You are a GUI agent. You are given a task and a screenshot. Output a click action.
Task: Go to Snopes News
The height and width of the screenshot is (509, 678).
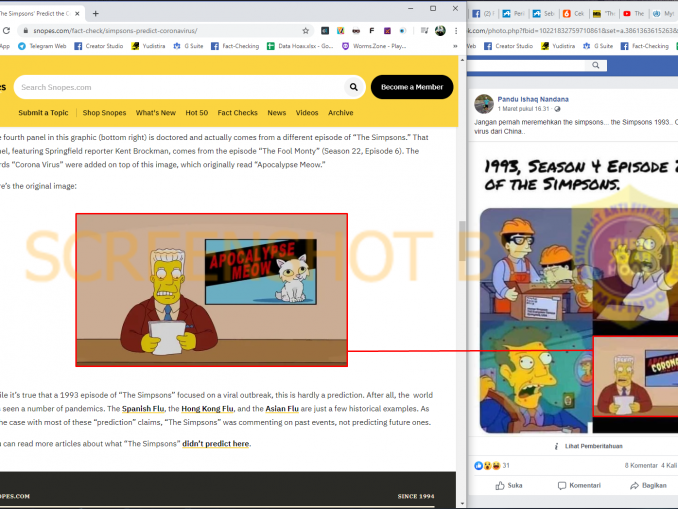click(277, 112)
